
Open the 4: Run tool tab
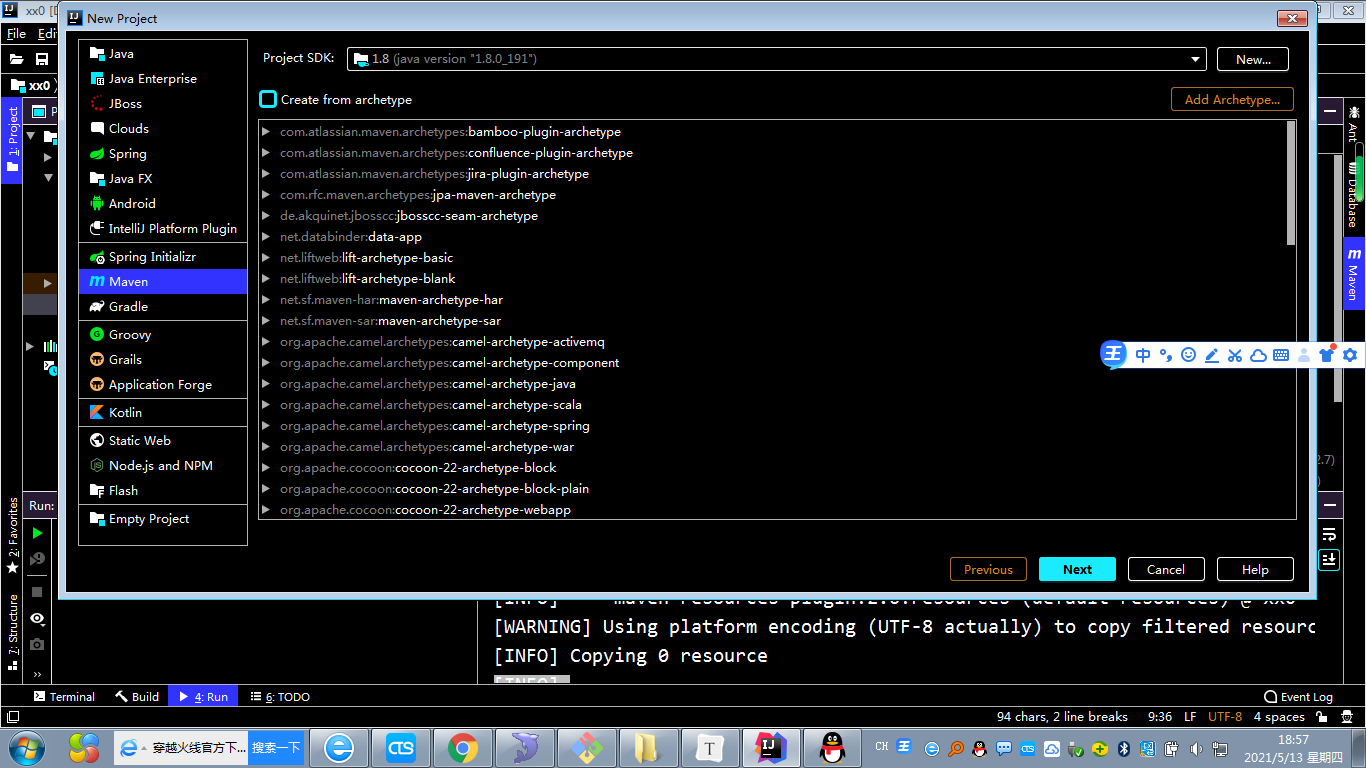[x=203, y=697]
